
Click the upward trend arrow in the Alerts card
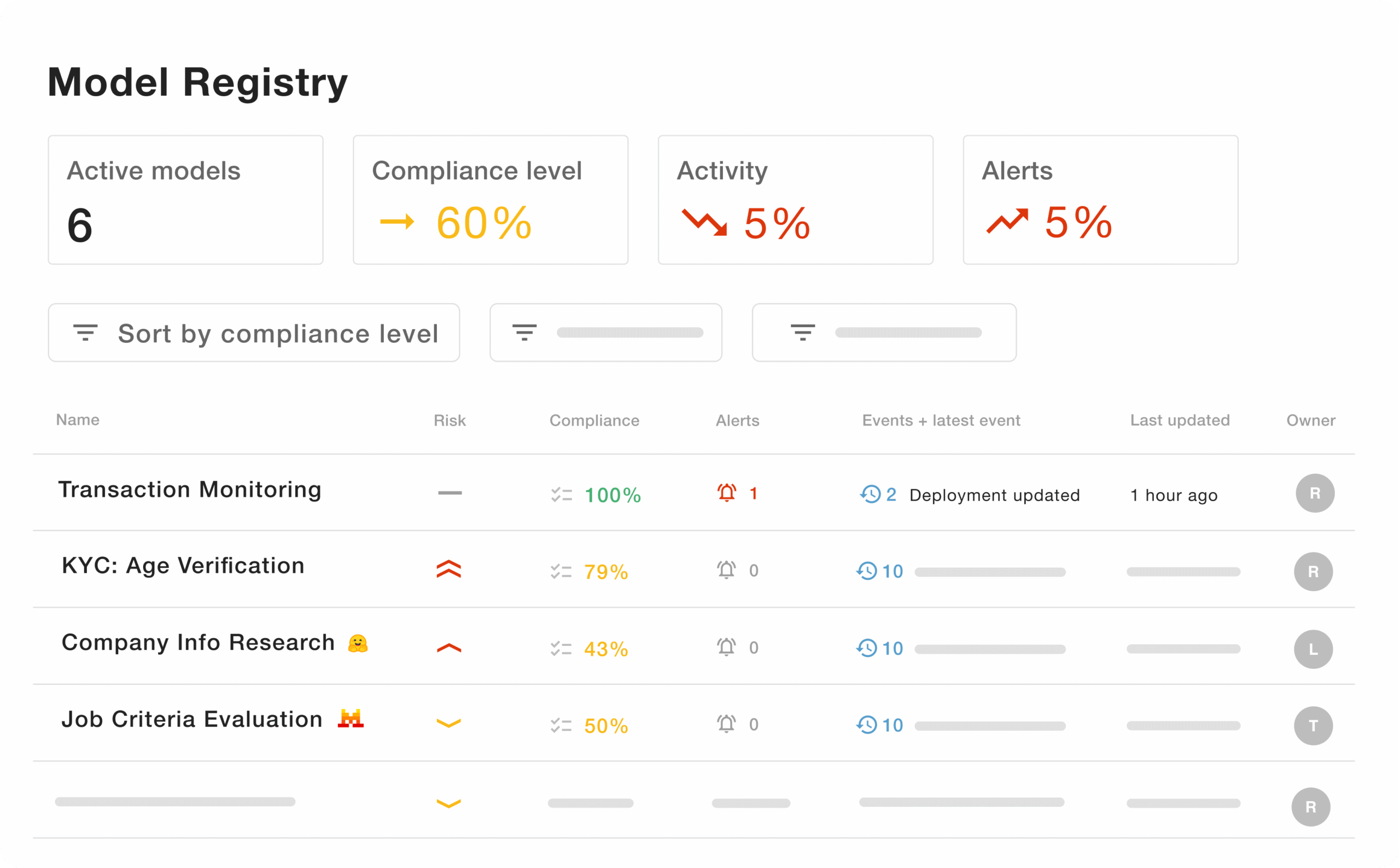click(x=1007, y=222)
